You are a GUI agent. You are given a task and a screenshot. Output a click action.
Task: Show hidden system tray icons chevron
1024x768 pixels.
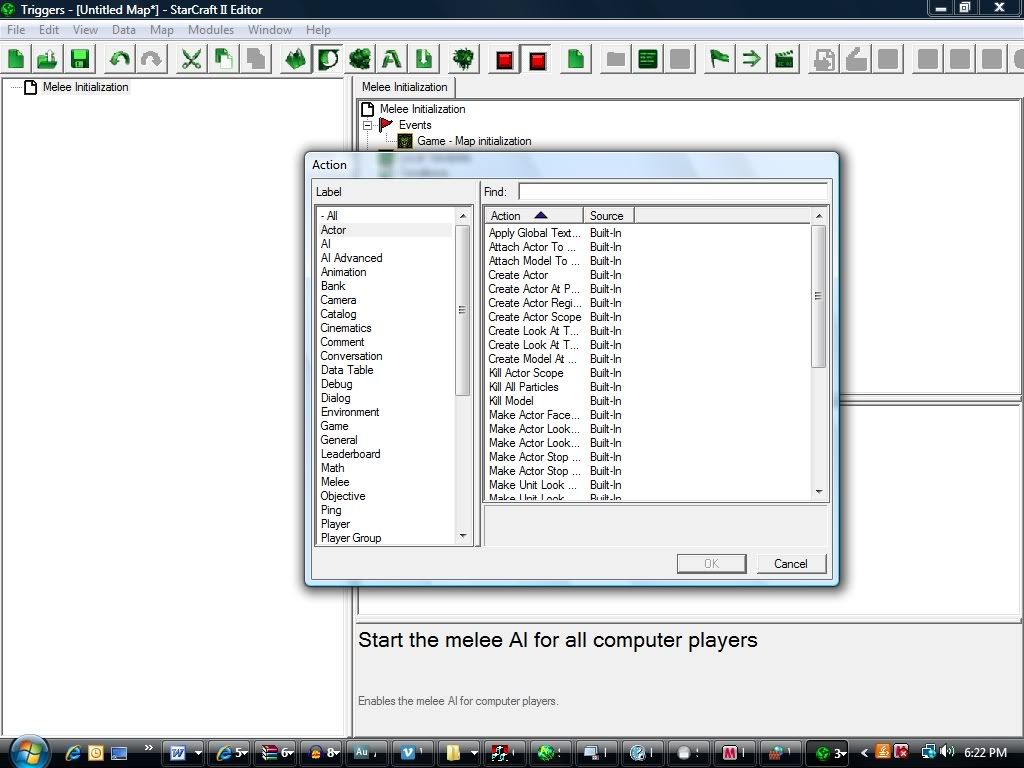coord(864,753)
